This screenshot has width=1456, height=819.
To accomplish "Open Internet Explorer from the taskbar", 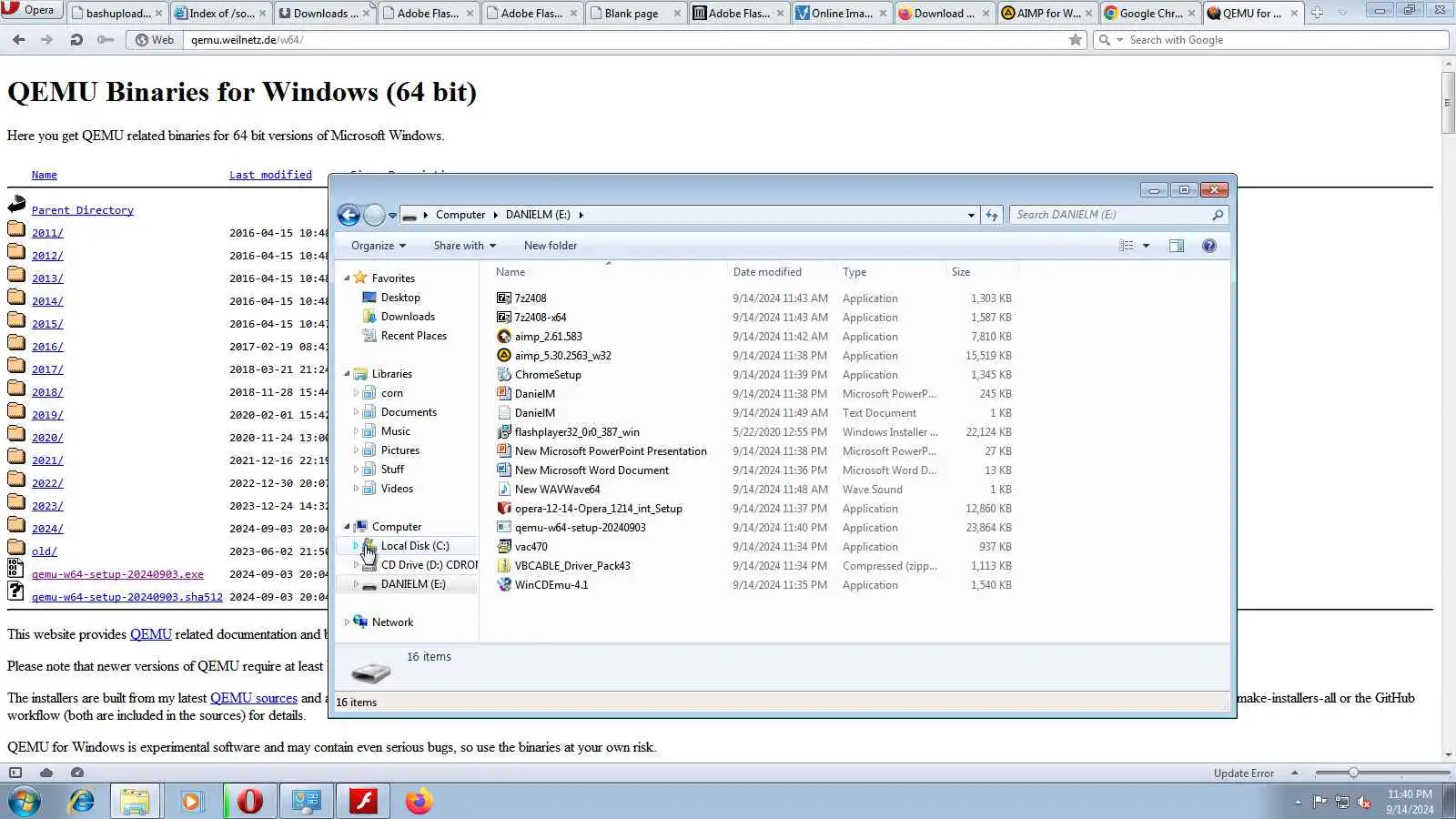I will [x=82, y=801].
